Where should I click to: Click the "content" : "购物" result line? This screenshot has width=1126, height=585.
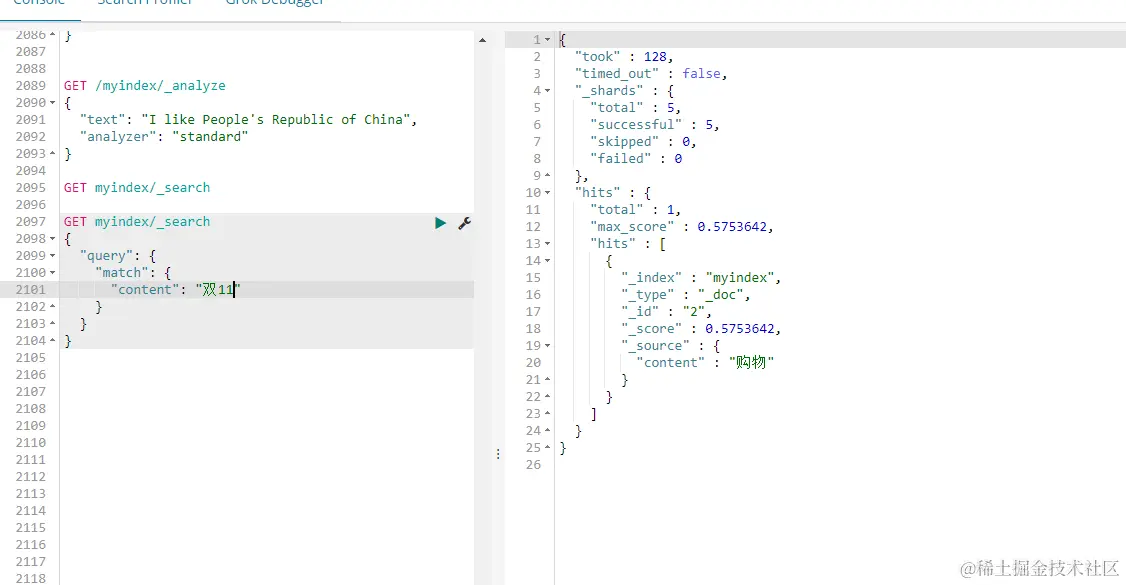705,362
